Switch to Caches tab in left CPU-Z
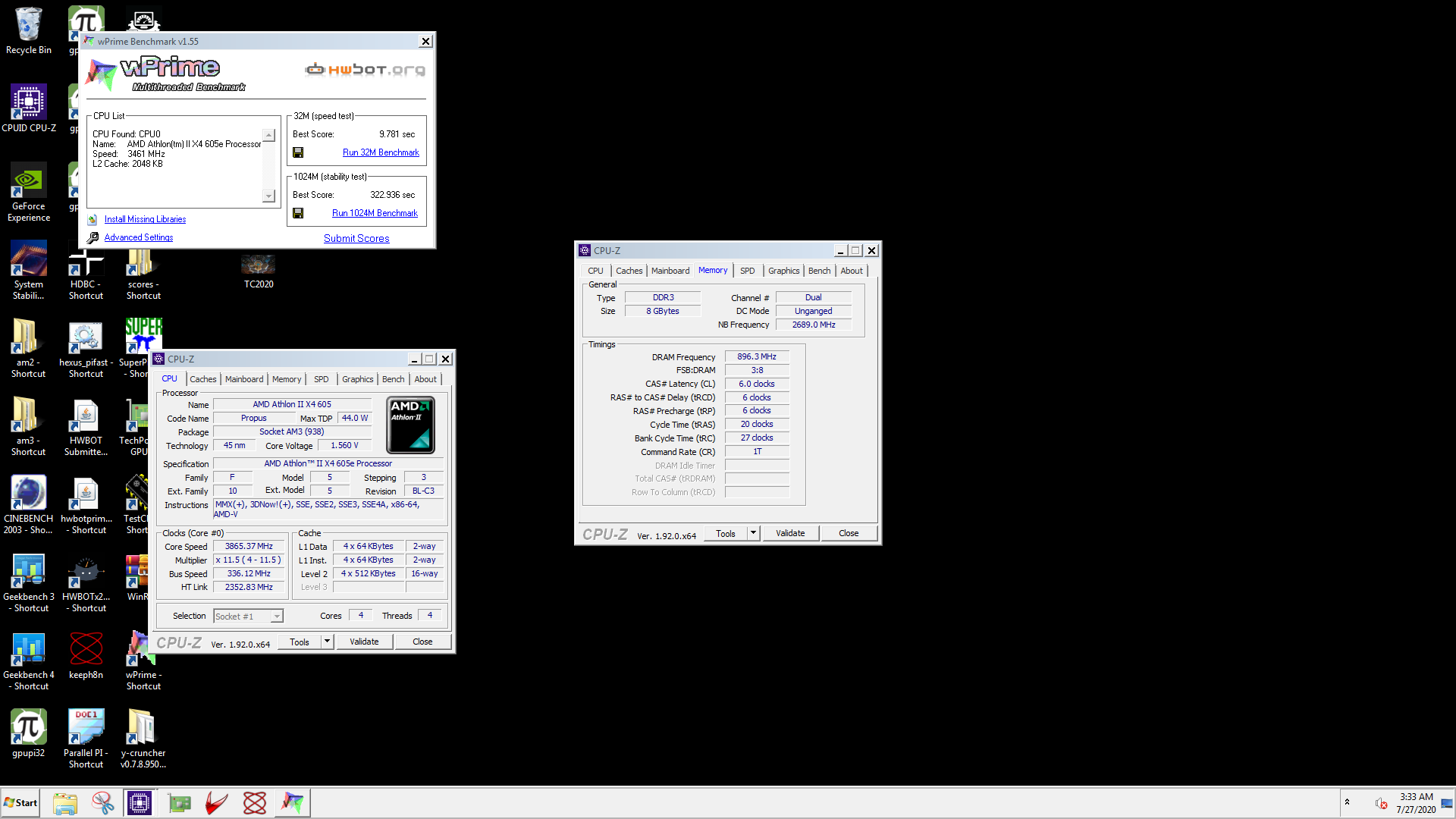The image size is (1456, 819). pos(202,379)
